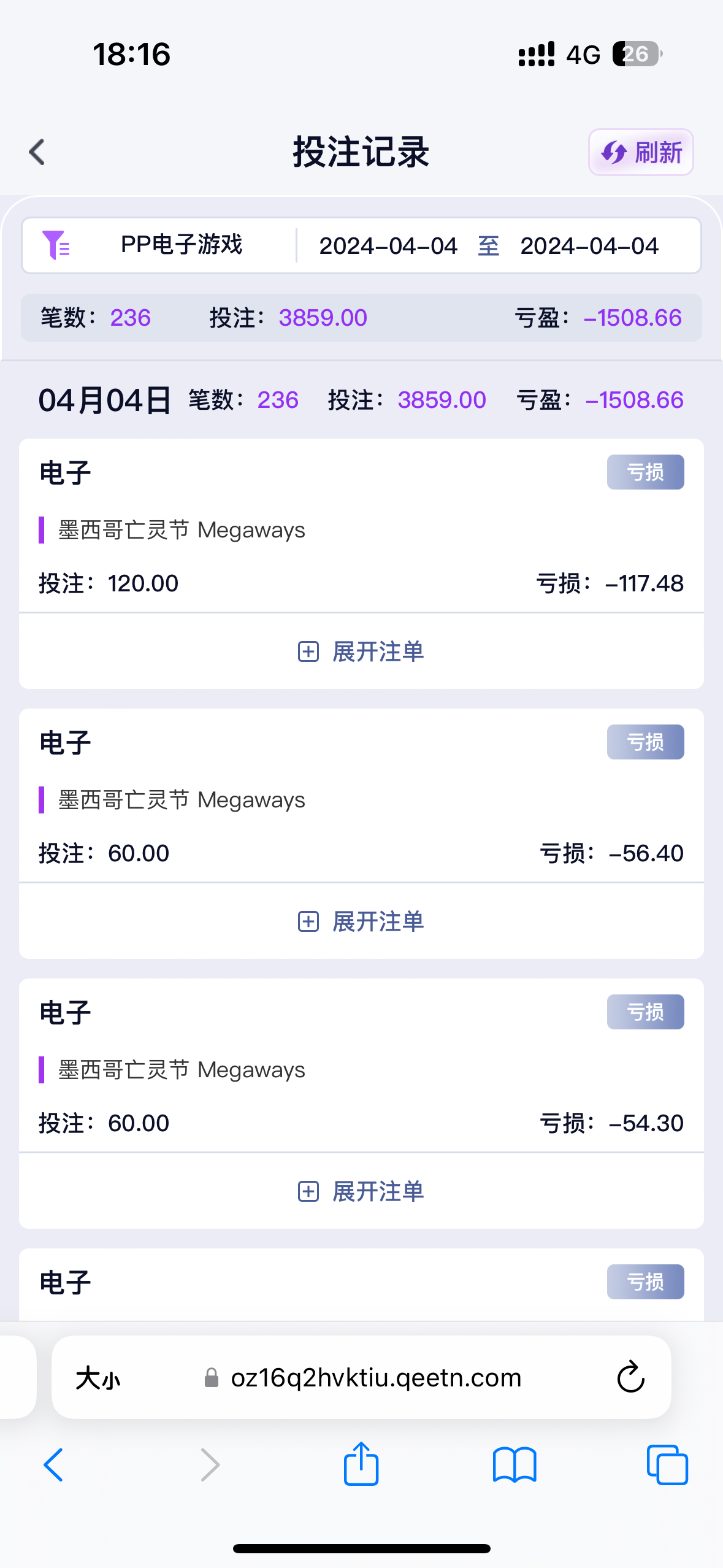Show Safari open tabs icon

coord(667,1465)
